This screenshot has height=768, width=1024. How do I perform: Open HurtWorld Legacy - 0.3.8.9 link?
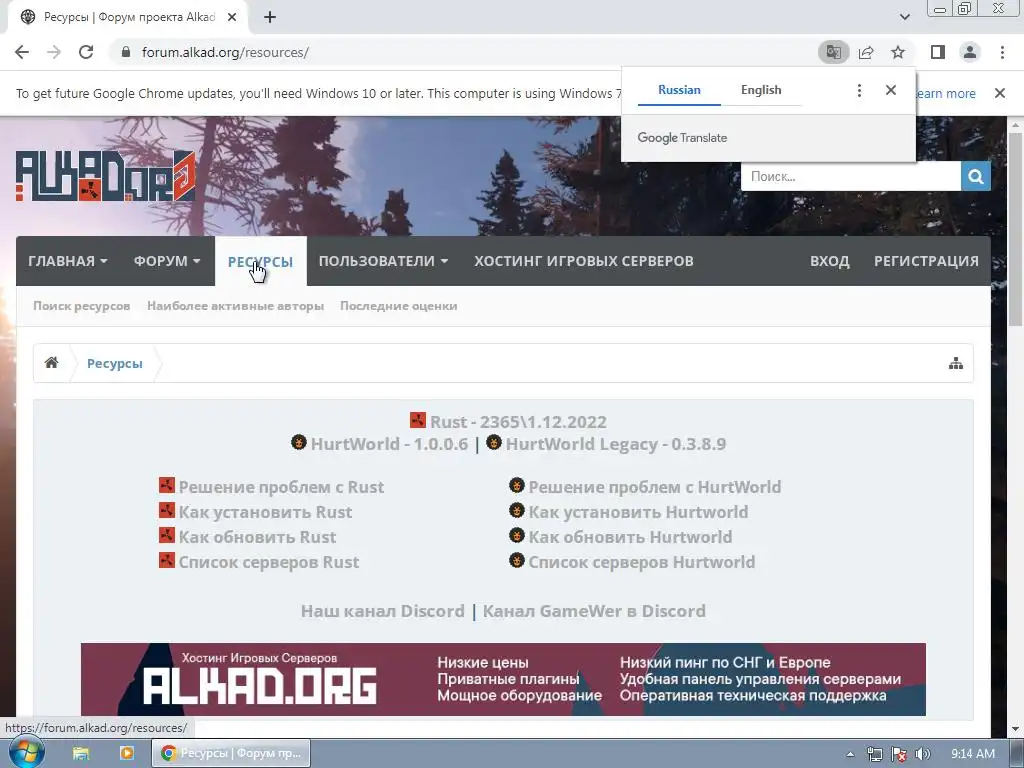[615, 444]
